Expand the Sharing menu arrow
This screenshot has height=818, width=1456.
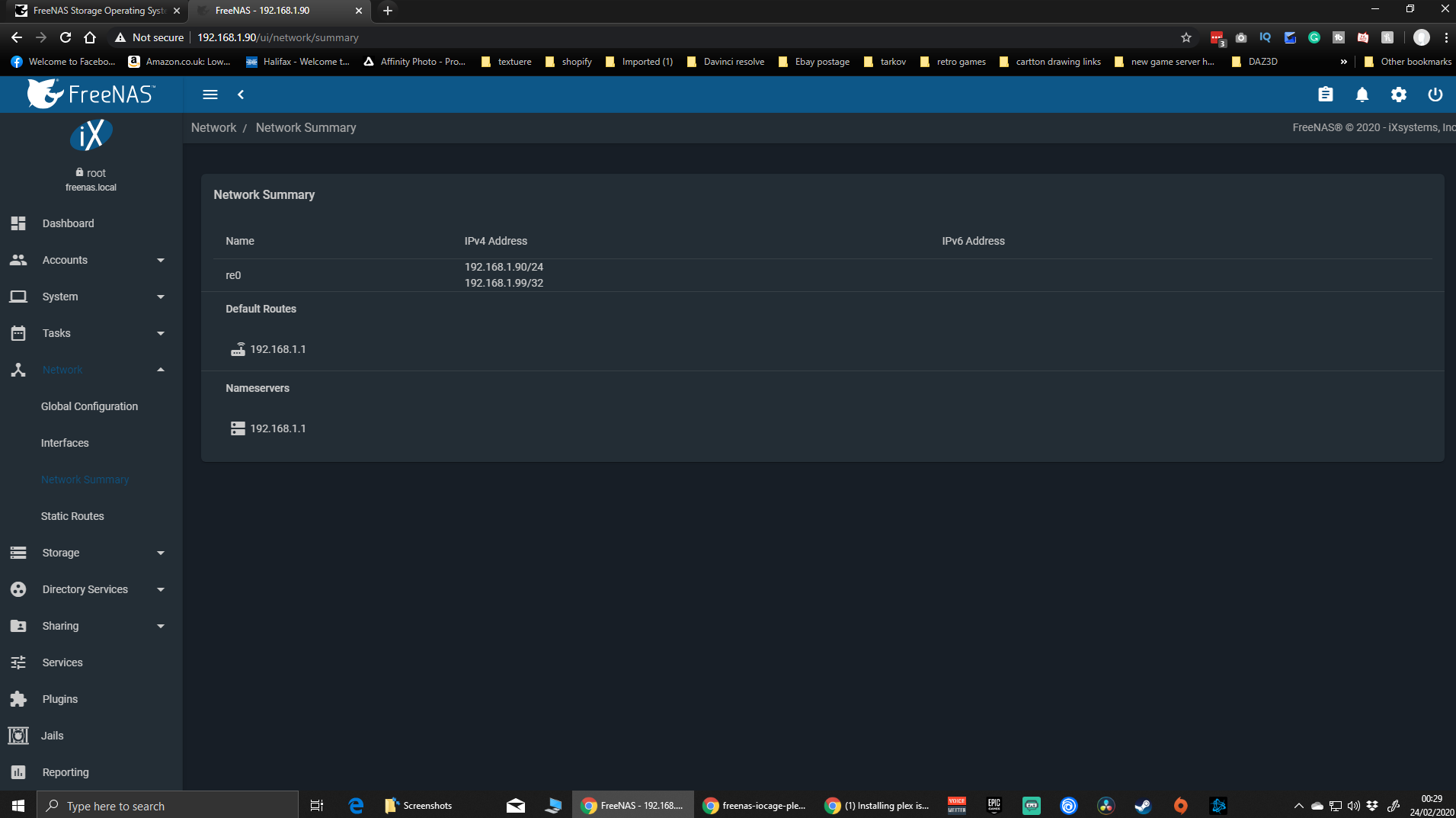click(x=161, y=626)
